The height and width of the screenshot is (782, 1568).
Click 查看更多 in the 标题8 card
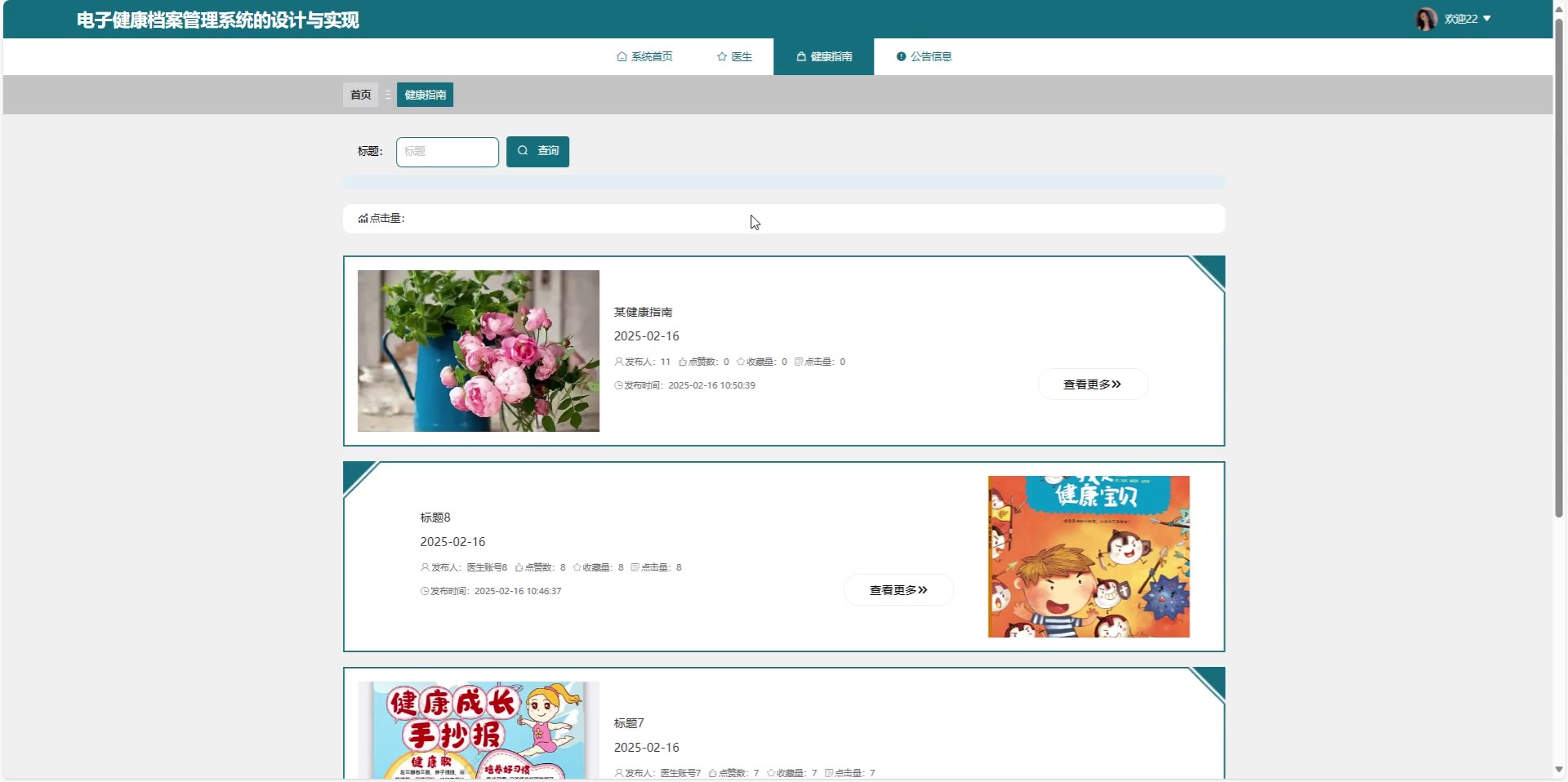click(898, 590)
